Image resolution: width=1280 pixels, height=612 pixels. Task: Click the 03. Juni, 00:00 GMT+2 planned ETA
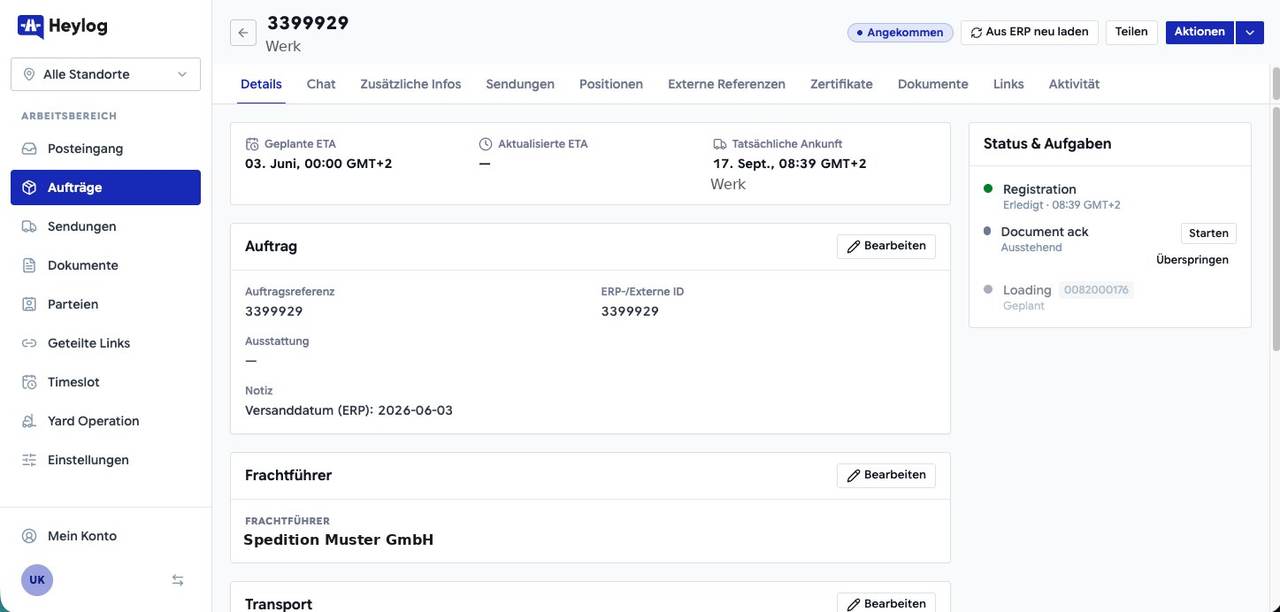point(319,164)
